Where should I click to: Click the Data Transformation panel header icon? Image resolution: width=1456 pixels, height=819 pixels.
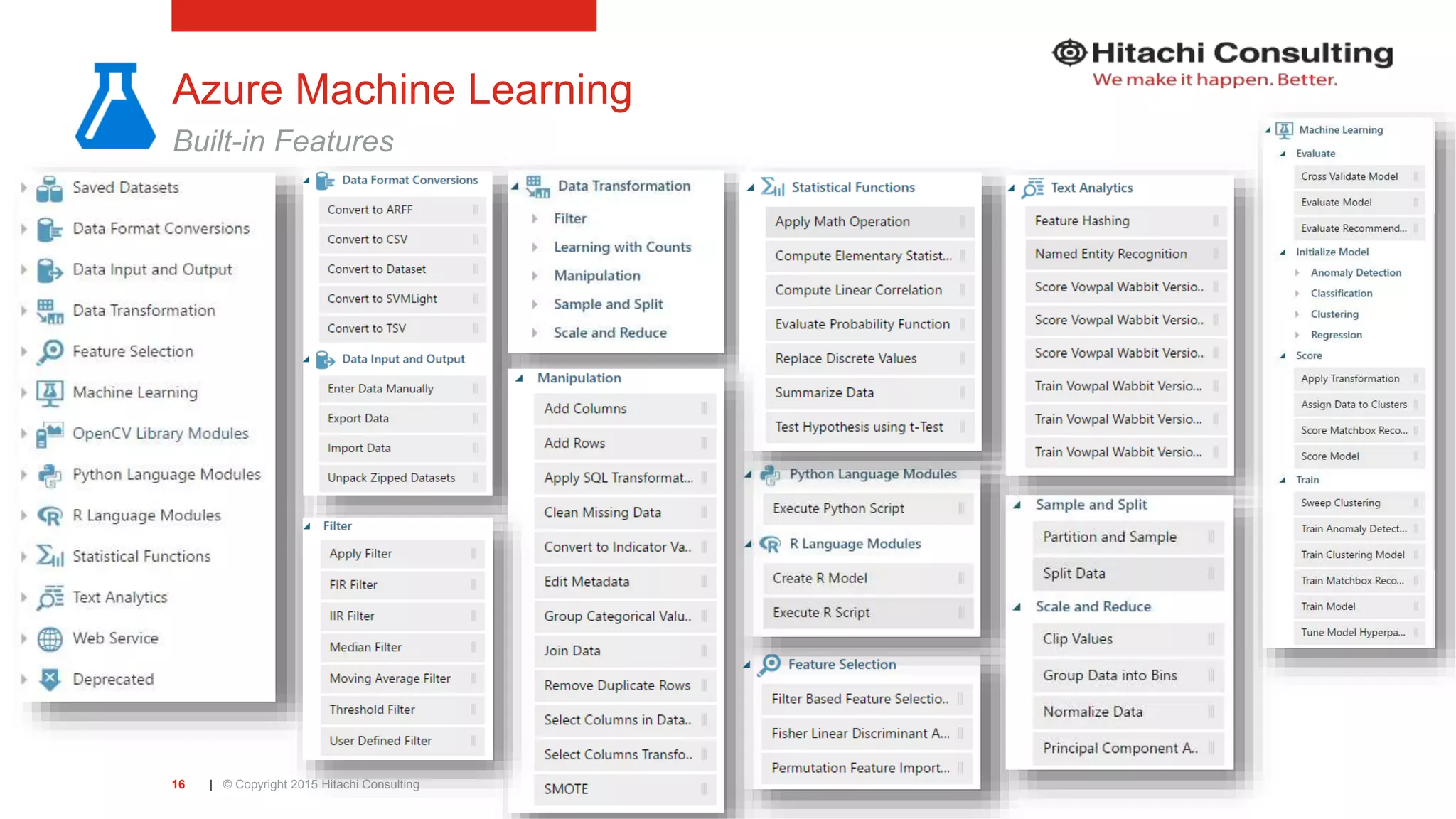click(x=537, y=187)
